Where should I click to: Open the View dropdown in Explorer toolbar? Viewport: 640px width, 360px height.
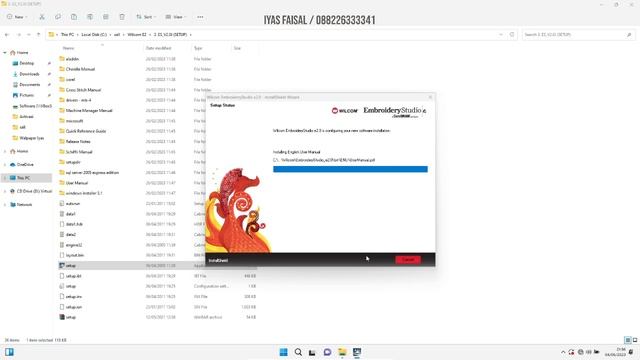point(175,17)
